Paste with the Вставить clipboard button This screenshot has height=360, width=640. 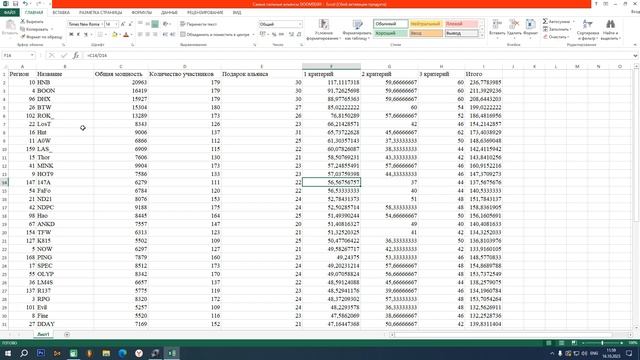9,28
